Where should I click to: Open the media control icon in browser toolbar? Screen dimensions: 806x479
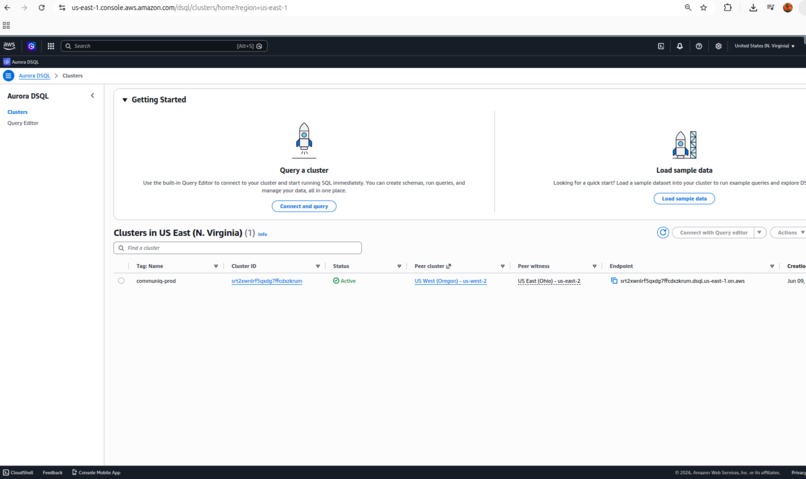click(x=771, y=8)
